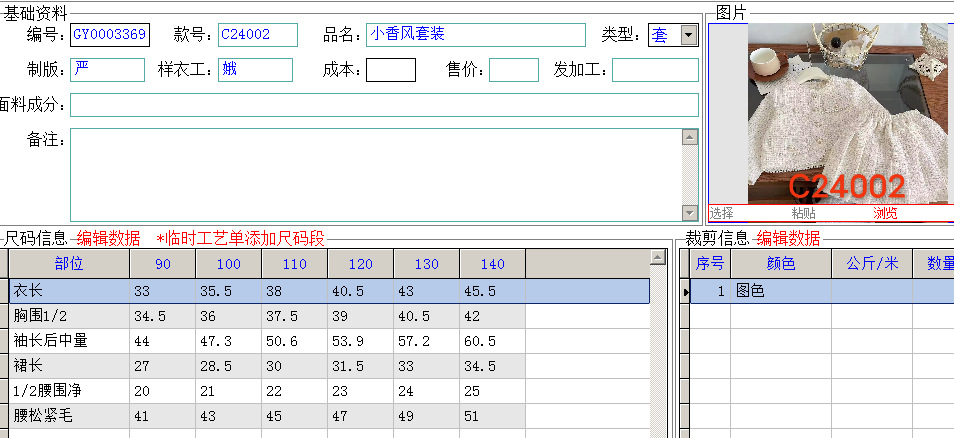The height and width of the screenshot is (438, 954).
Task: Select the 腰松紧毛 row label
Action: [69, 416]
